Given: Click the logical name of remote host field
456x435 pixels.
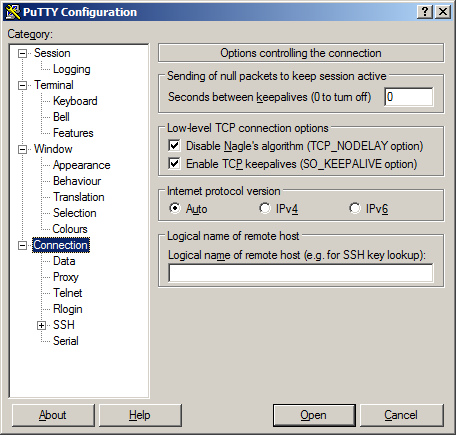Looking at the screenshot, I should point(301,273).
